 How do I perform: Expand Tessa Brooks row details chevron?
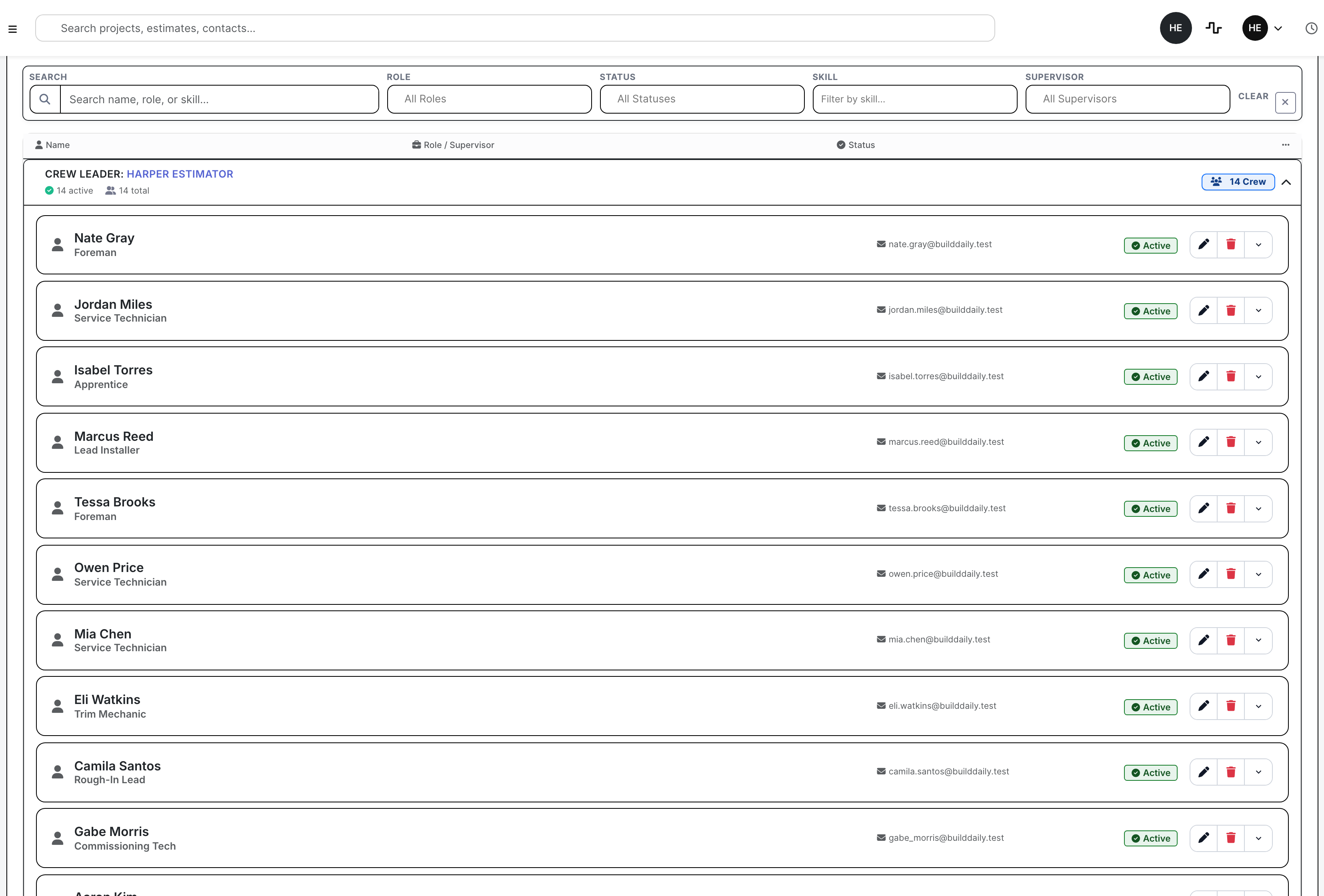click(x=1258, y=508)
